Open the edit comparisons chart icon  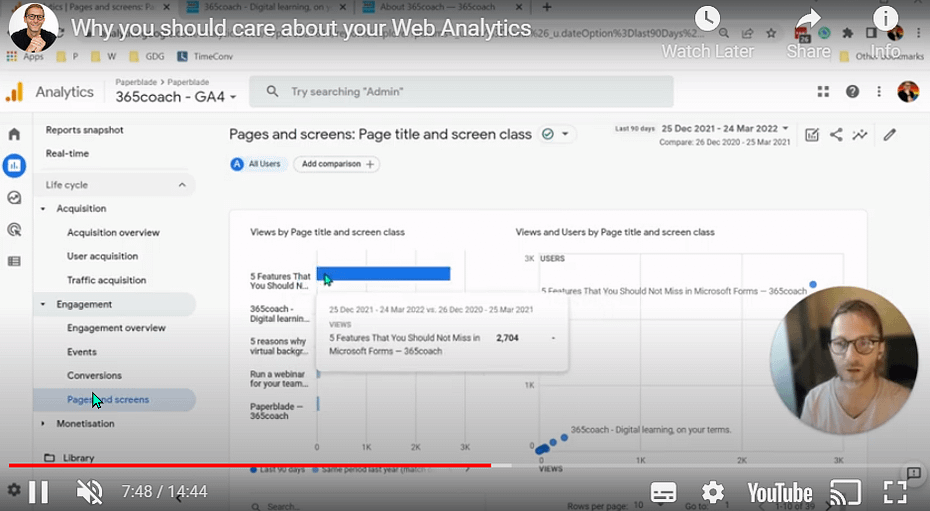[x=812, y=135]
